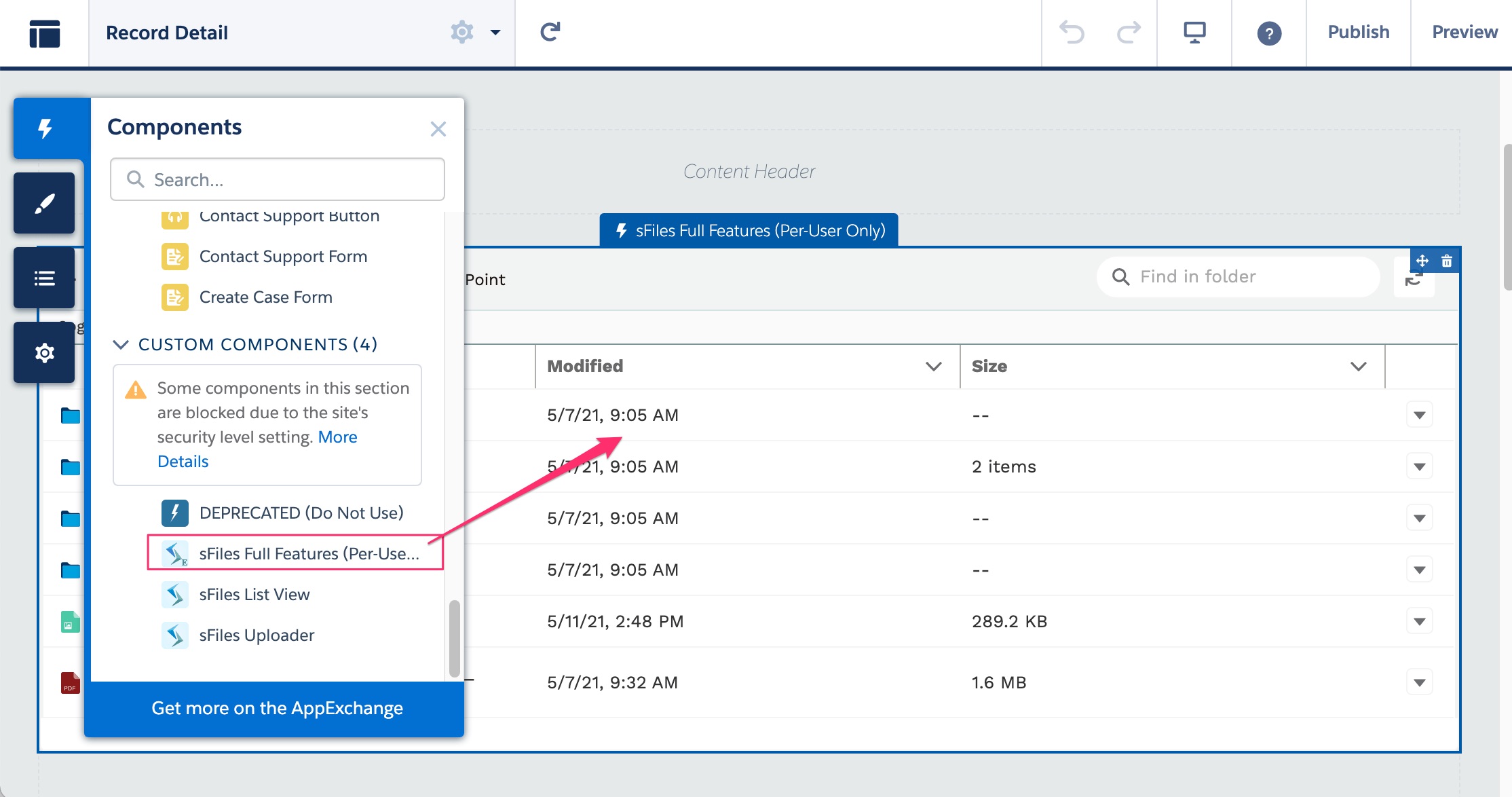Collapse the Custom Components section
Viewport: 1512px width, 797px height.
(x=120, y=344)
